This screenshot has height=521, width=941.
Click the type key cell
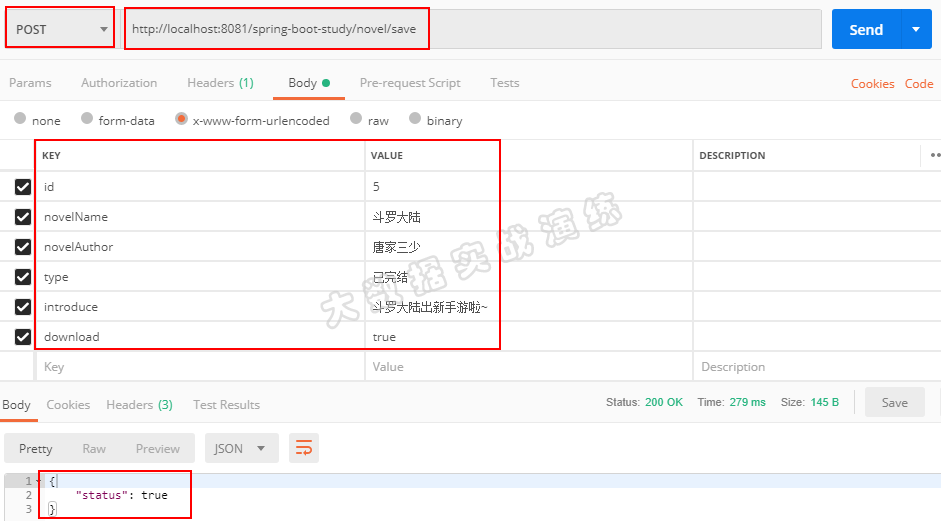pos(200,277)
